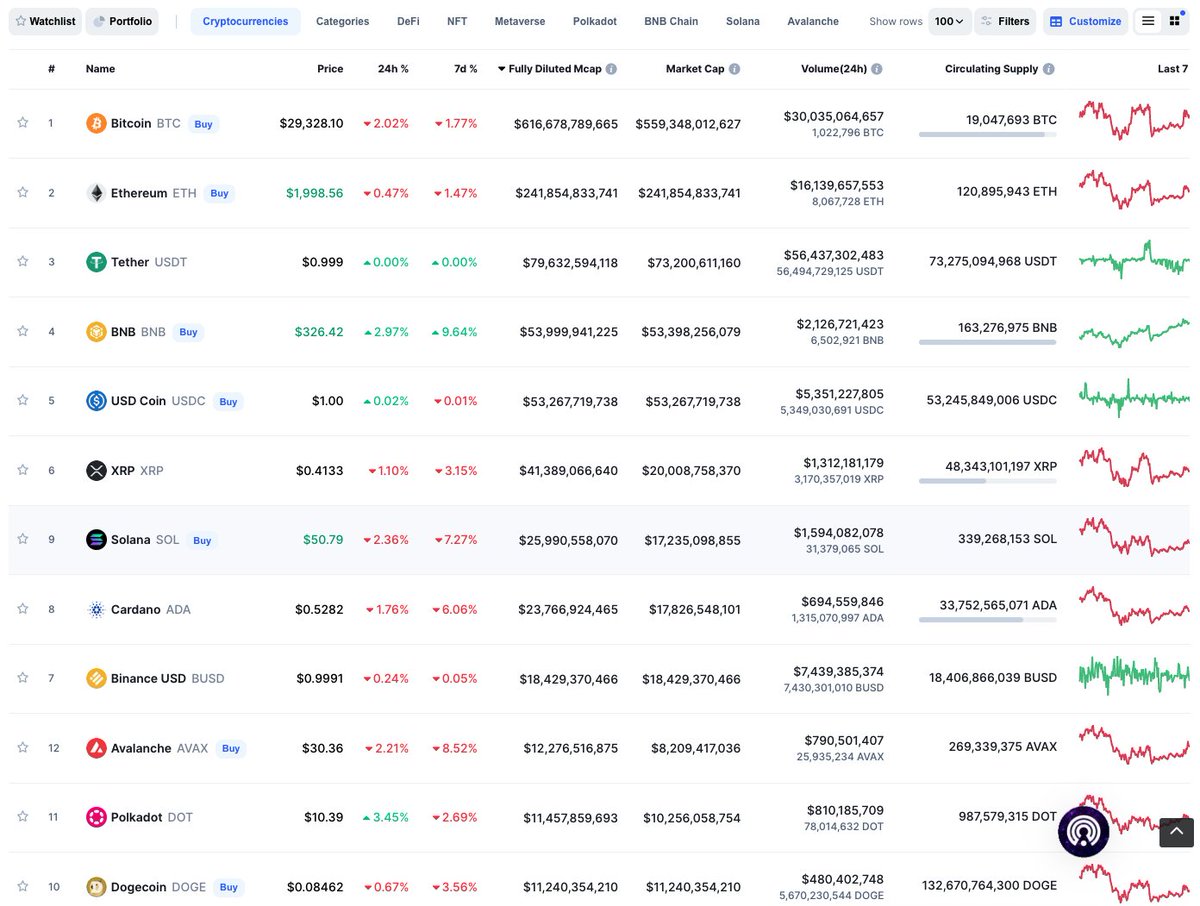Open the Binance USD 7-day sparkline chart
Image resolution: width=1200 pixels, height=906 pixels.
pyautogui.click(x=1134, y=676)
